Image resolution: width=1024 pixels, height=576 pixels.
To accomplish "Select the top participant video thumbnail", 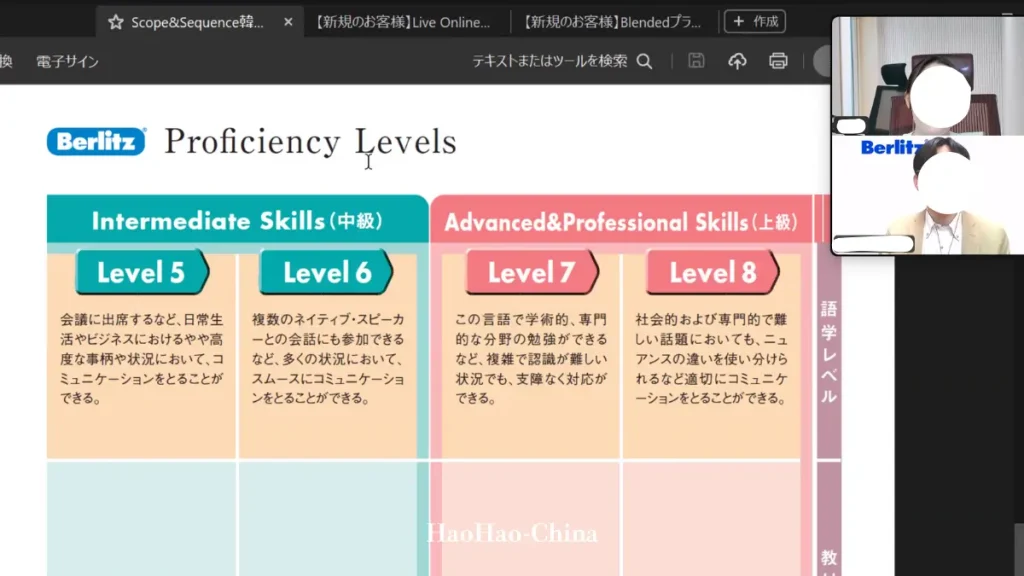I will tap(927, 76).
